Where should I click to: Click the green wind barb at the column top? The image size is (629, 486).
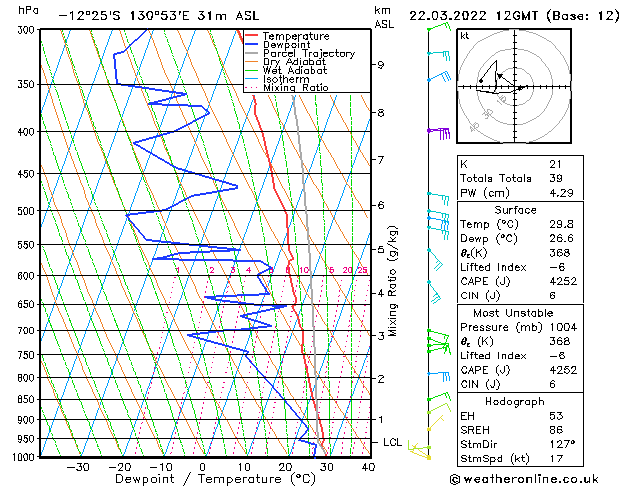coord(439,26)
